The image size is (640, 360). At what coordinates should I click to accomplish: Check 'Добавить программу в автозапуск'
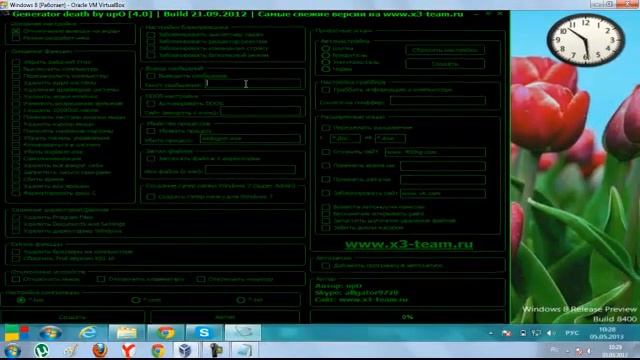tap(325, 266)
